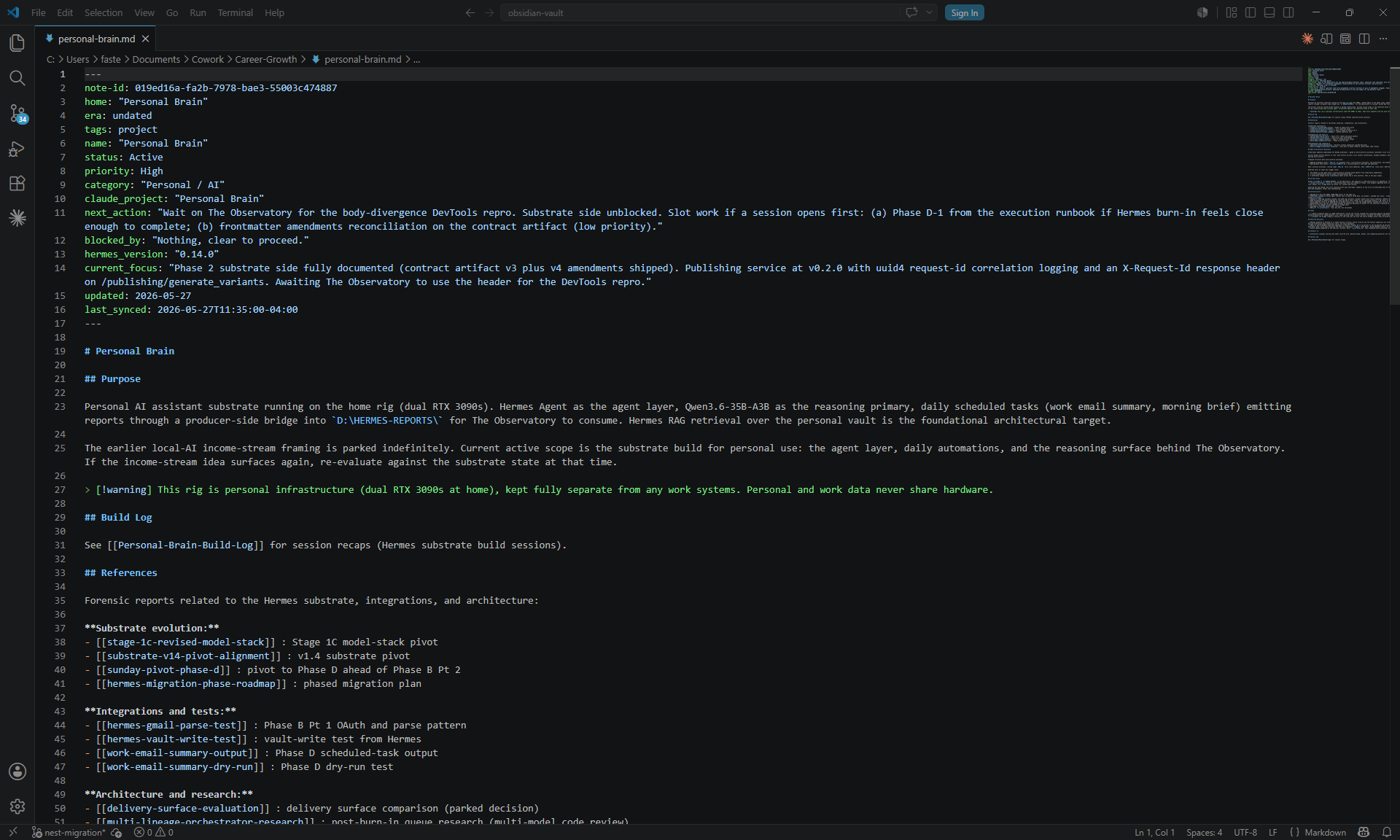
Task: Open the Run menu
Action: 198,12
